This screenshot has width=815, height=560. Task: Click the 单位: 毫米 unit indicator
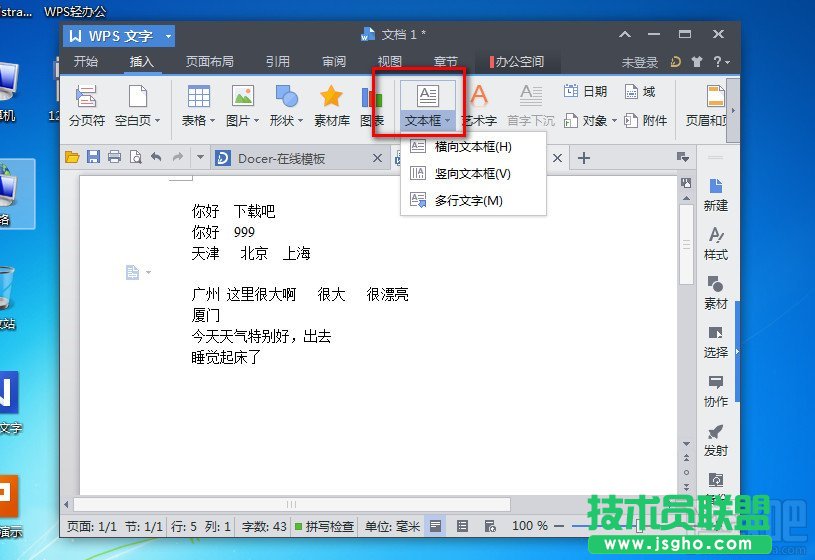[392, 526]
